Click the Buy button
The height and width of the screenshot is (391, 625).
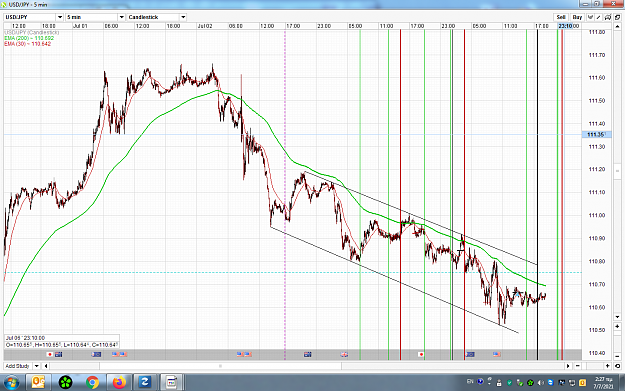click(577, 17)
